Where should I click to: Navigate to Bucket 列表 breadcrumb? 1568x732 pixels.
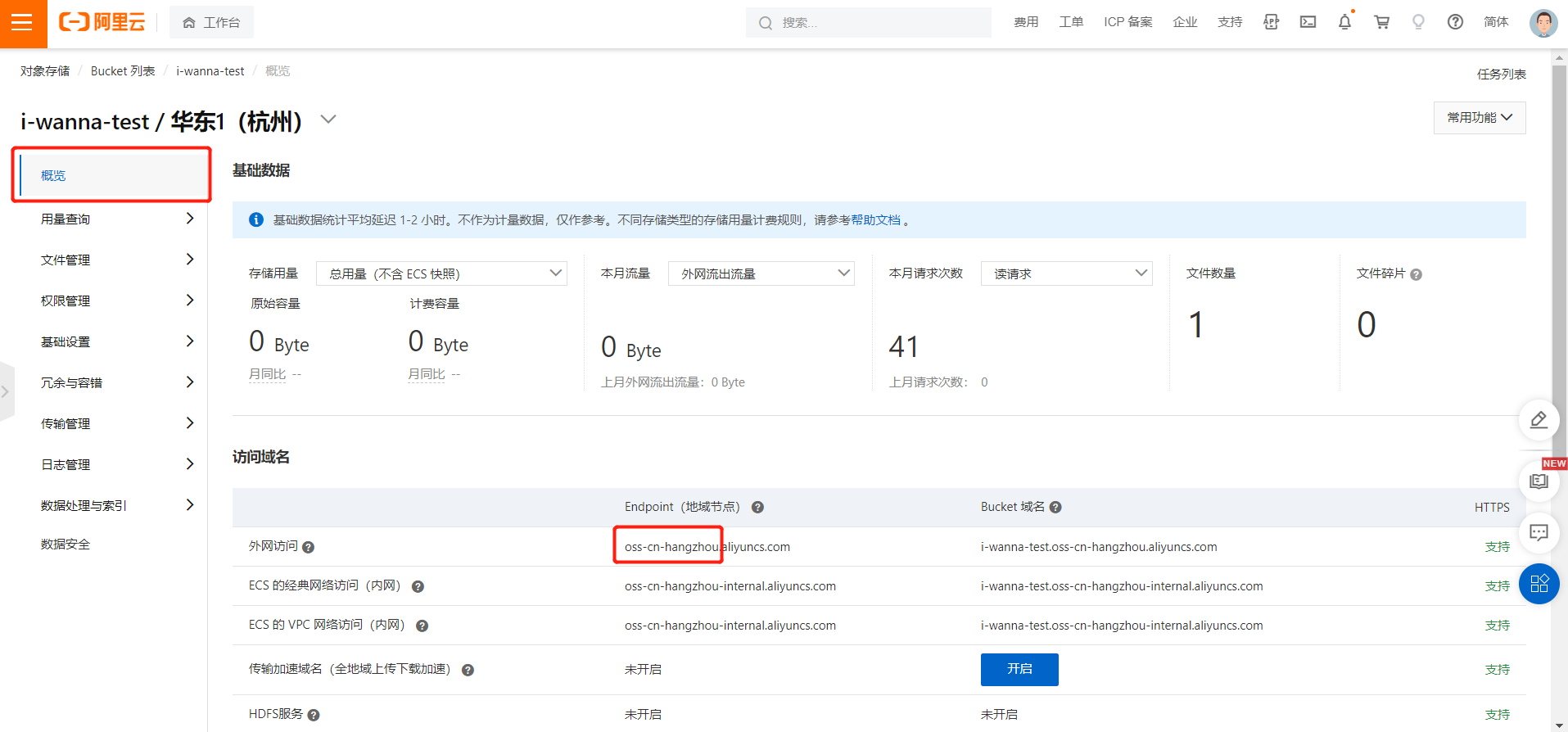pos(123,71)
